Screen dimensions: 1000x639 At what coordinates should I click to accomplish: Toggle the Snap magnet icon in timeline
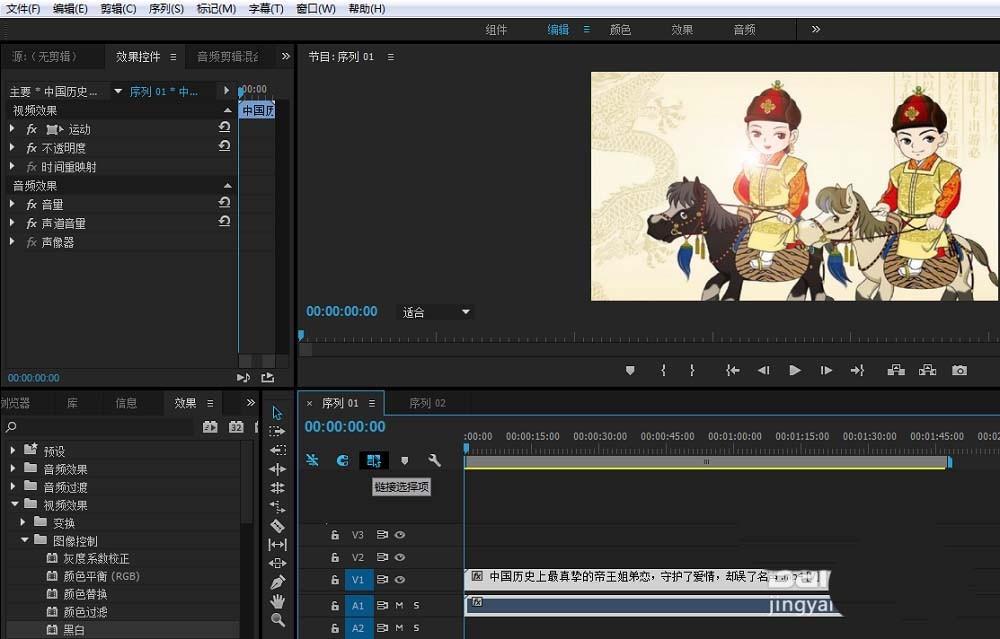[342, 460]
